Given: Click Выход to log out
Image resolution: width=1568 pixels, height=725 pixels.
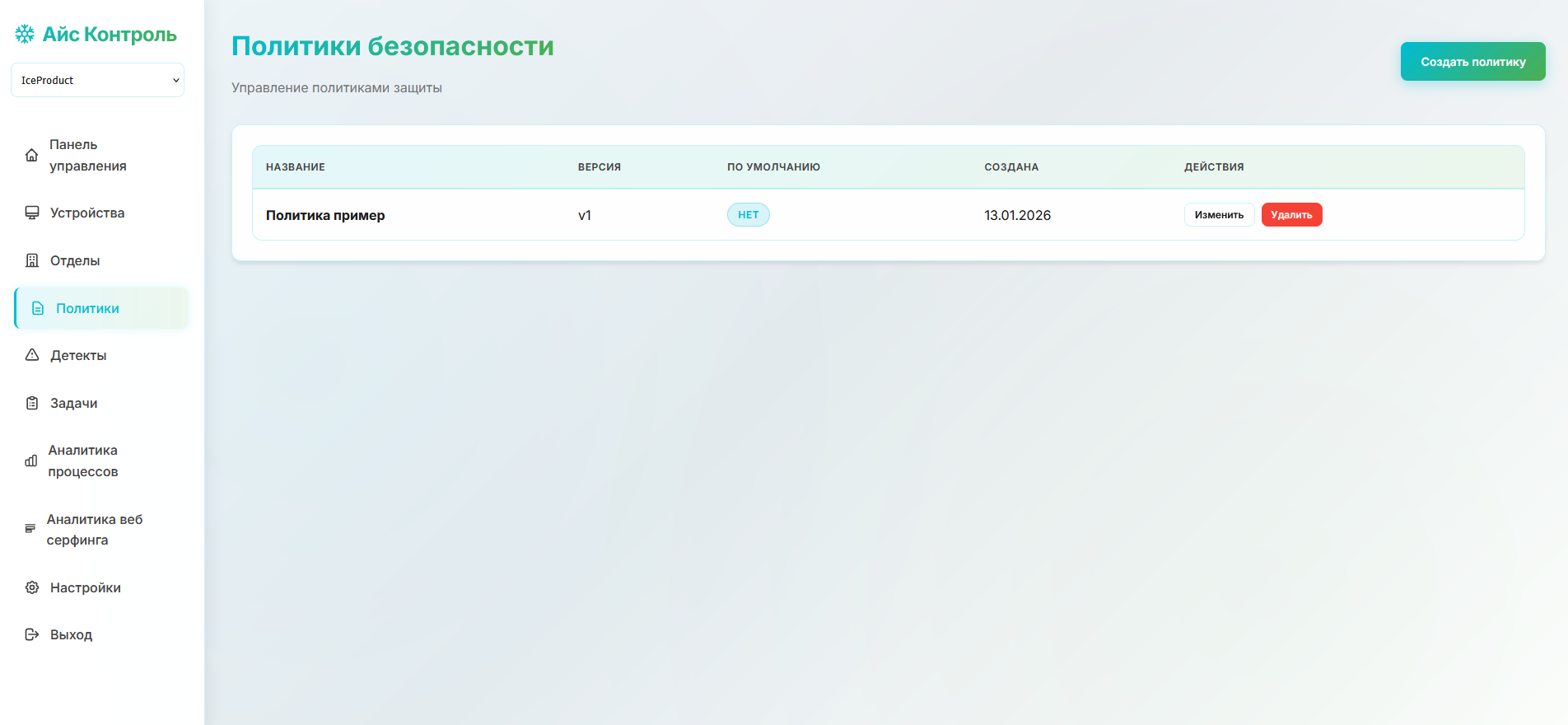Looking at the screenshot, I should click(x=101, y=634).
